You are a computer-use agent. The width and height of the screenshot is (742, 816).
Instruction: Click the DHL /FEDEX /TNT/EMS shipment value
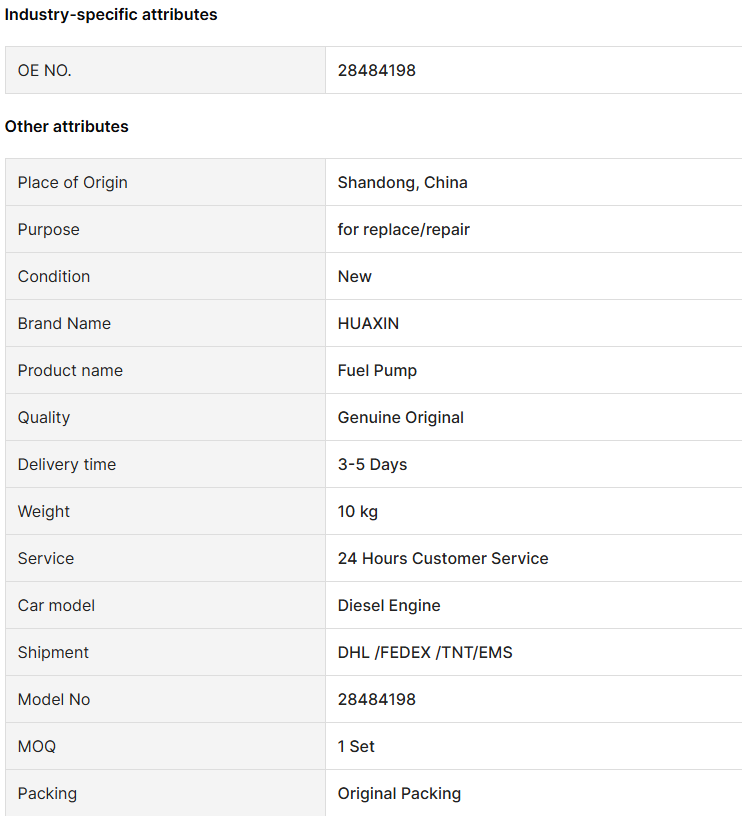point(425,653)
